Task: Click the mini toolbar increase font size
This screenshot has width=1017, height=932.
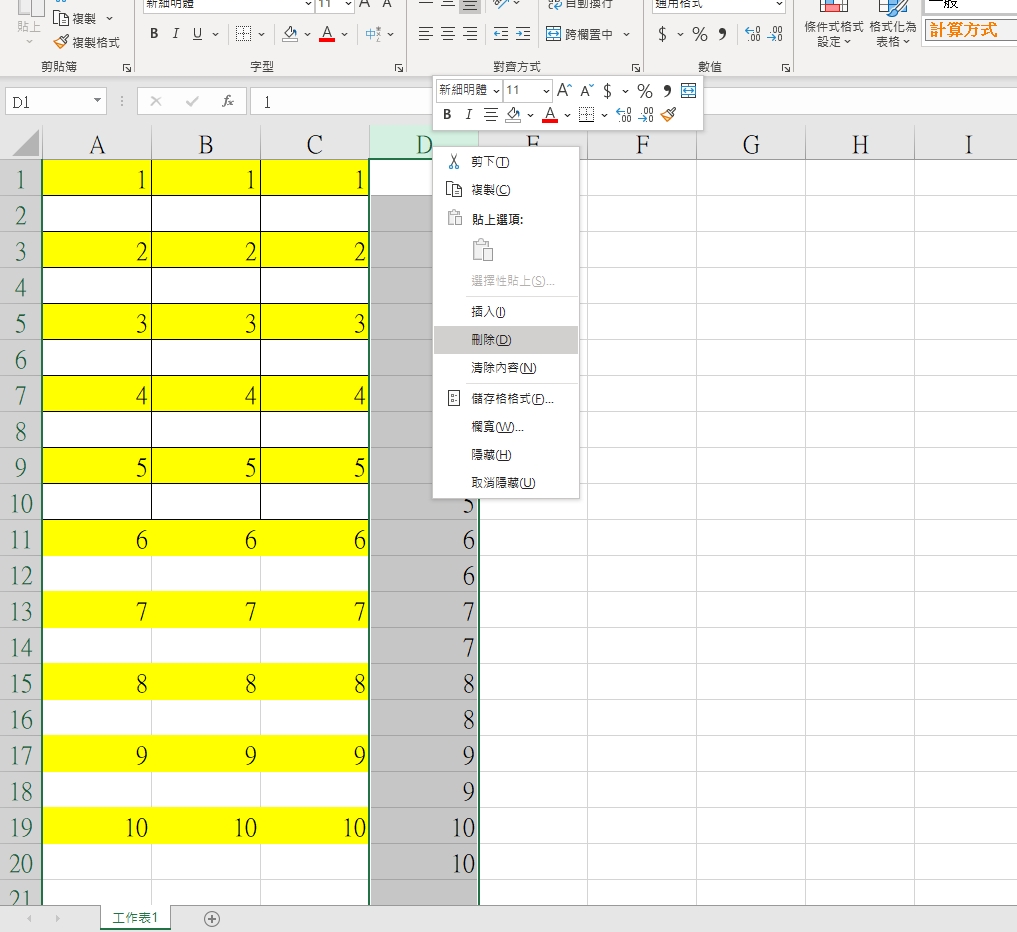Action: 564,90
